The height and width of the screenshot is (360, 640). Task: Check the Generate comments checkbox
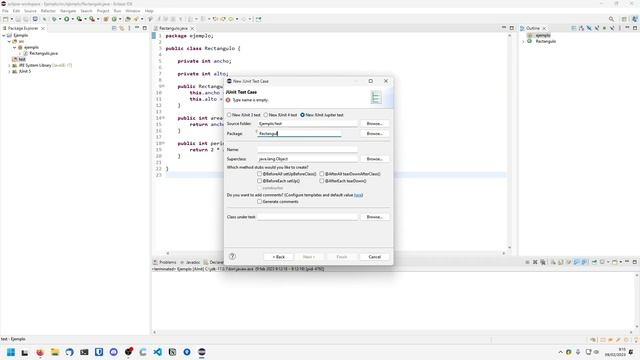coord(260,202)
